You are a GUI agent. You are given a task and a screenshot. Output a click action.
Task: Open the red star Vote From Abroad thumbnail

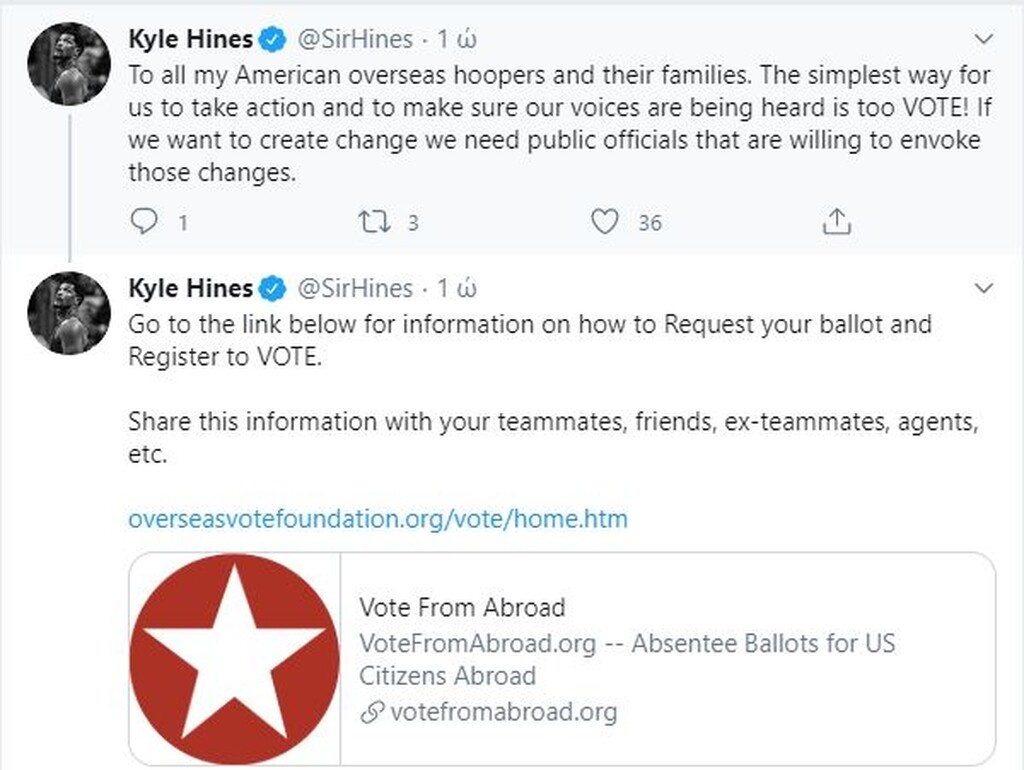pyautogui.click(x=235, y=660)
